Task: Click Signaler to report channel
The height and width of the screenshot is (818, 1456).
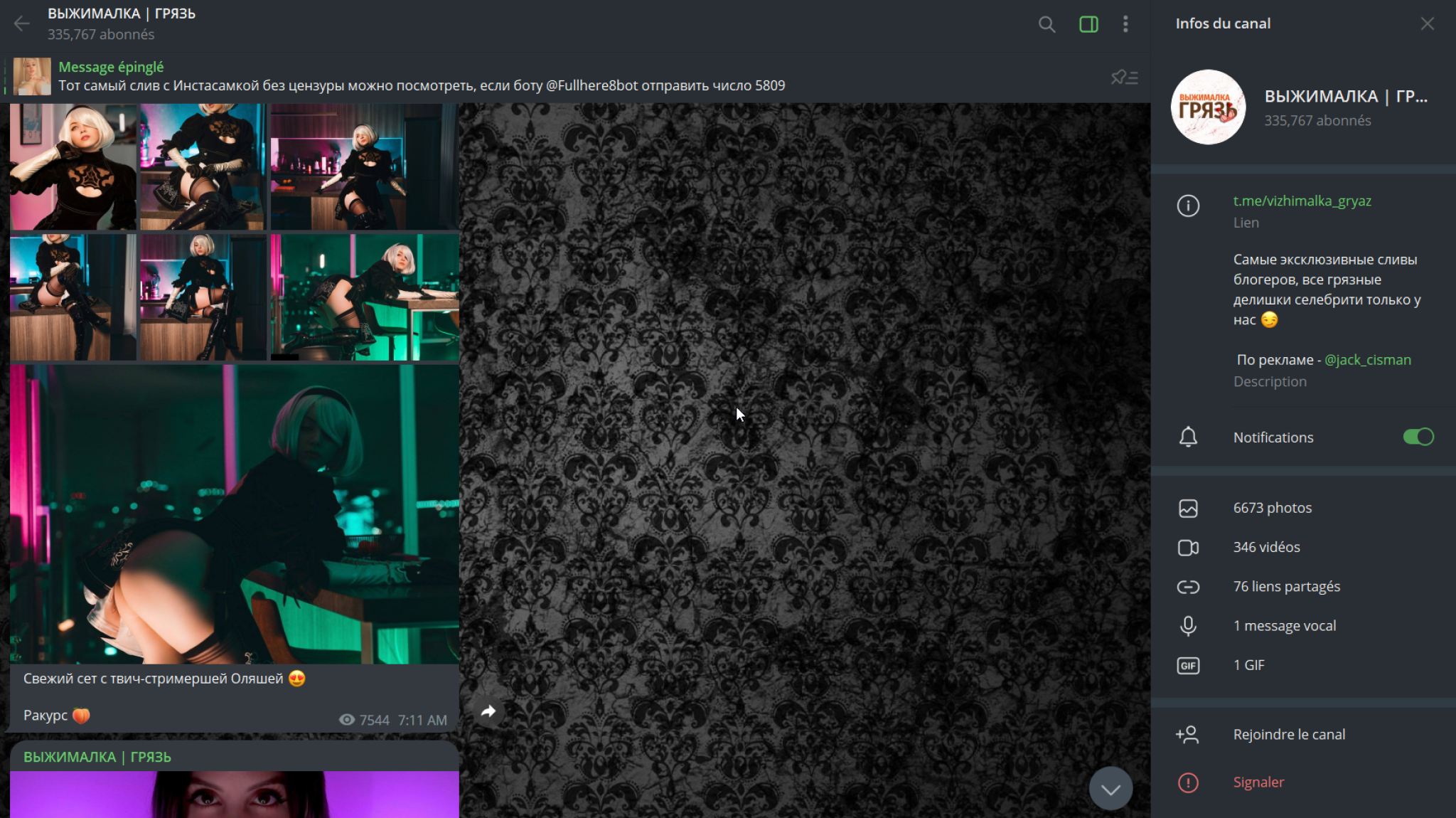Action: tap(1258, 782)
